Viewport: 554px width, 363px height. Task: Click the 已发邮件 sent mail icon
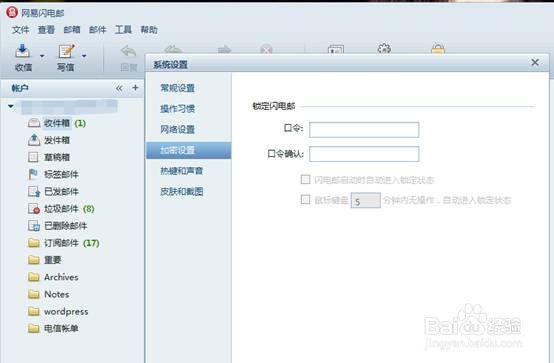point(34,192)
